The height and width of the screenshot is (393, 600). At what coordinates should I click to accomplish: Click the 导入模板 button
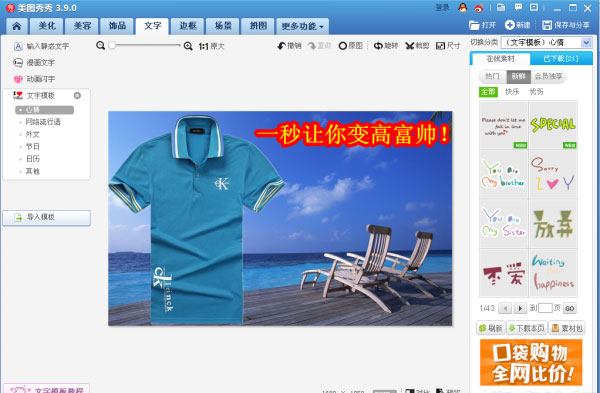click(47, 217)
